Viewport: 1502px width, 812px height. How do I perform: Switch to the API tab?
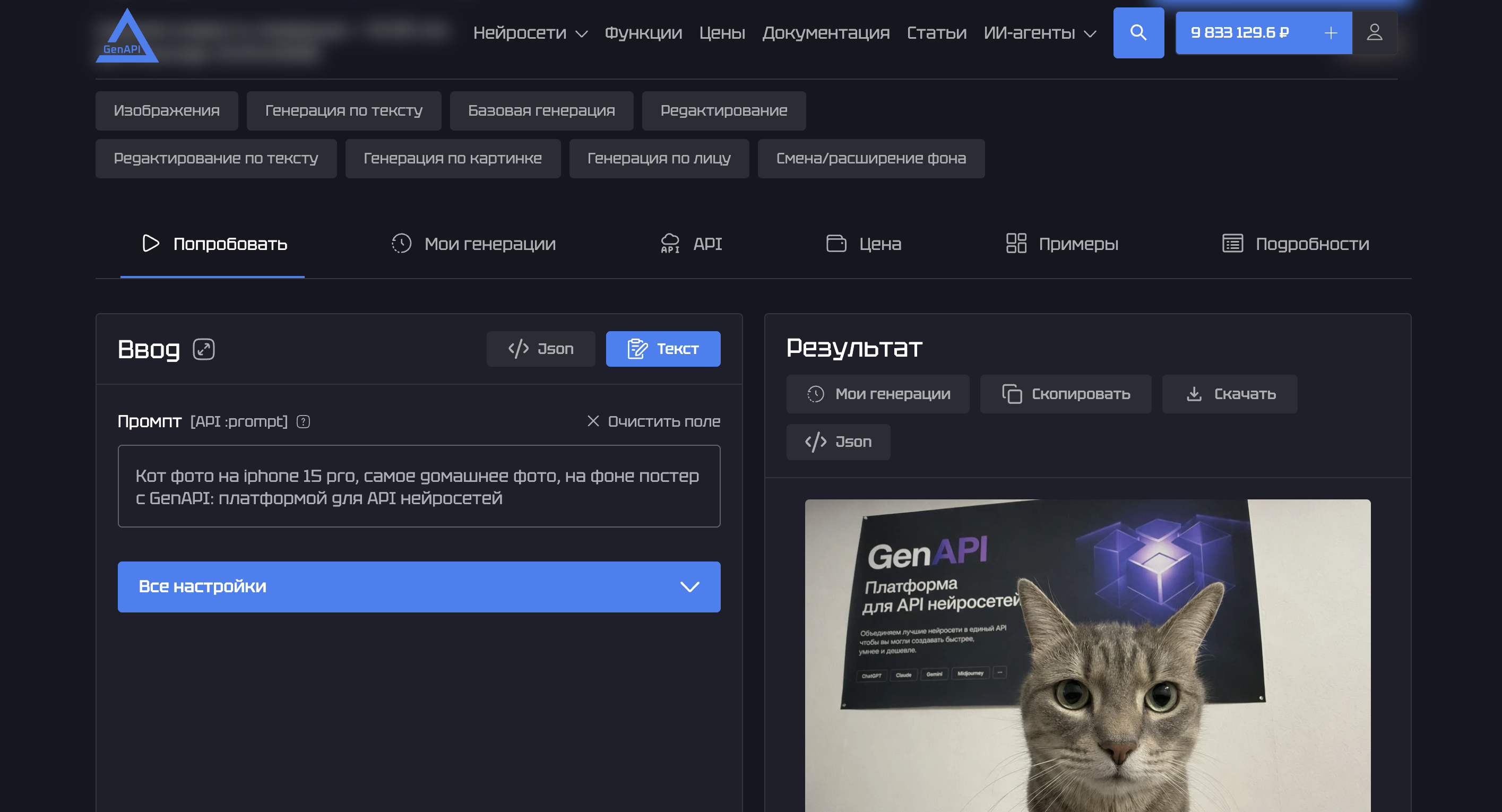click(x=690, y=243)
